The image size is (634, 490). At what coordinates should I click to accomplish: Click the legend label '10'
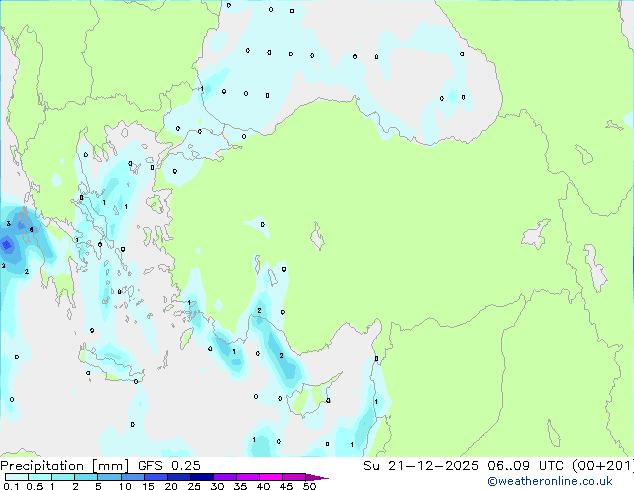tap(125, 486)
